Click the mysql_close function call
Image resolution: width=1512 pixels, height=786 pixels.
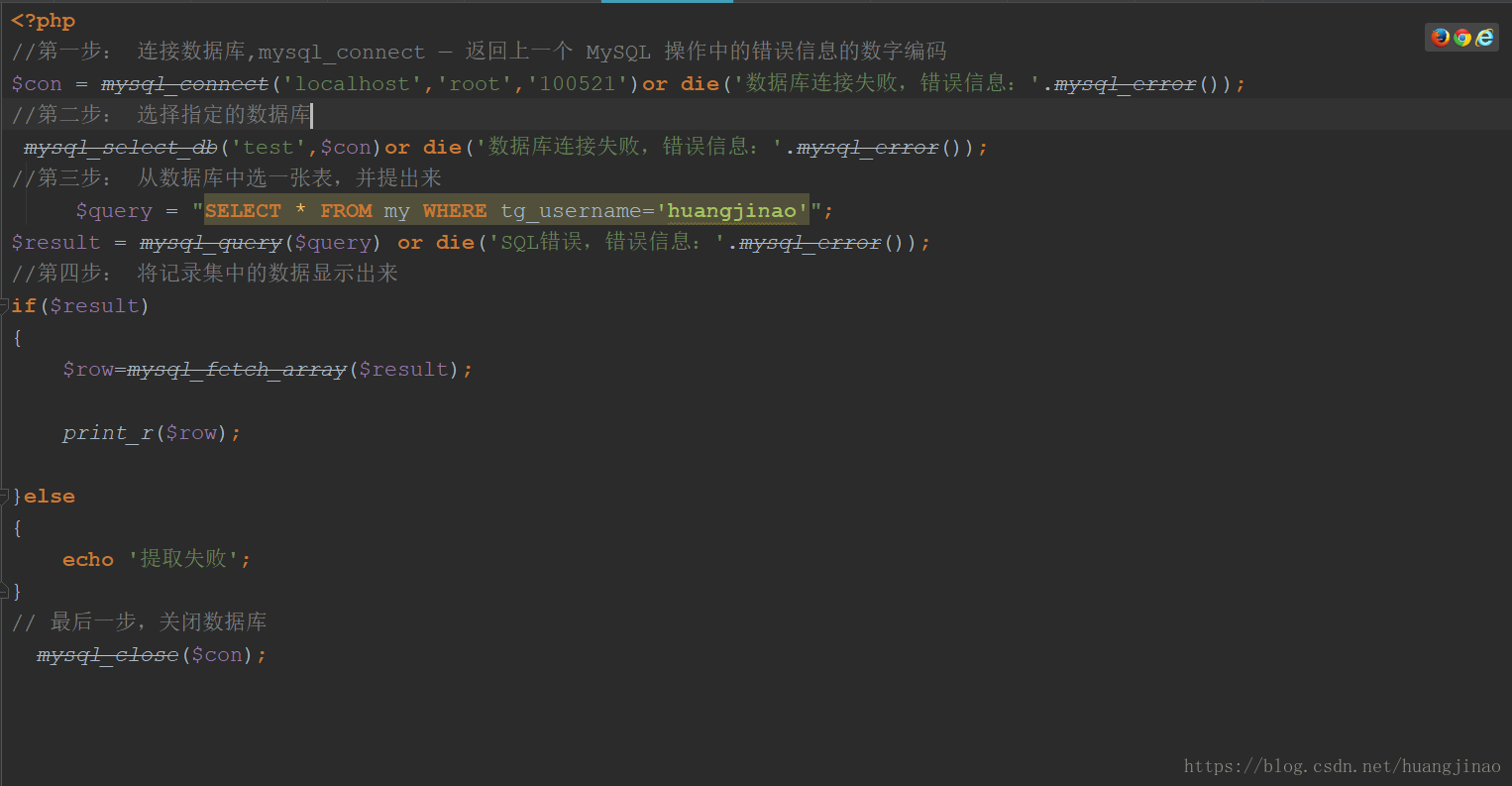pos(108,655)
